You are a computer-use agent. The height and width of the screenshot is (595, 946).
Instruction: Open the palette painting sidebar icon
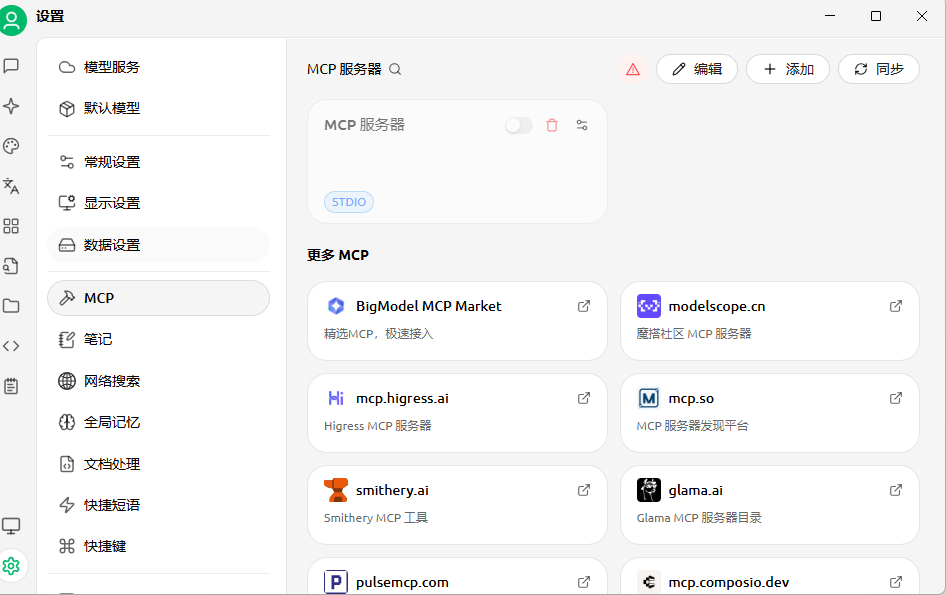click(x=11, y=146)
